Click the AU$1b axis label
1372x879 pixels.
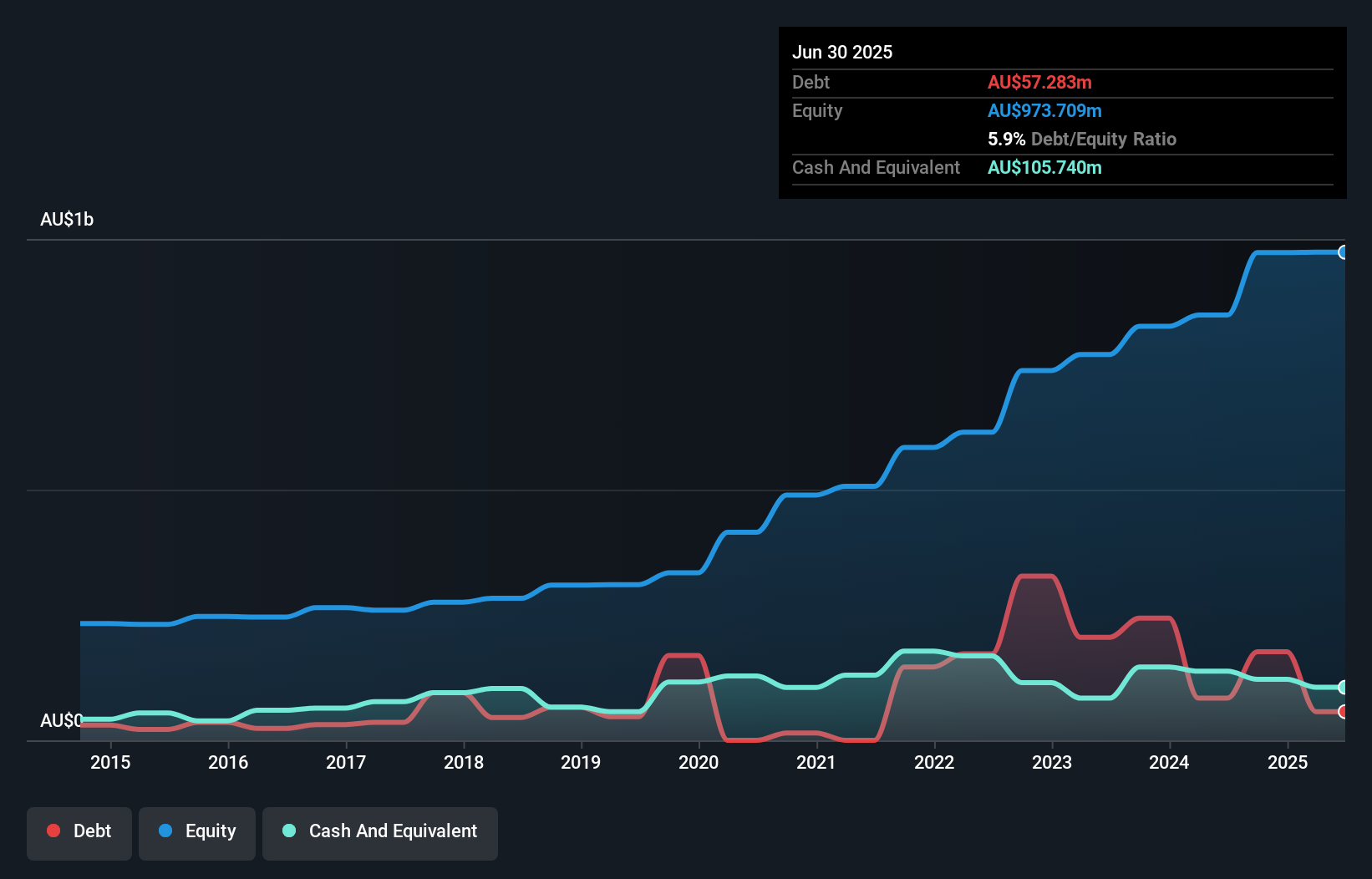(67, 219)
